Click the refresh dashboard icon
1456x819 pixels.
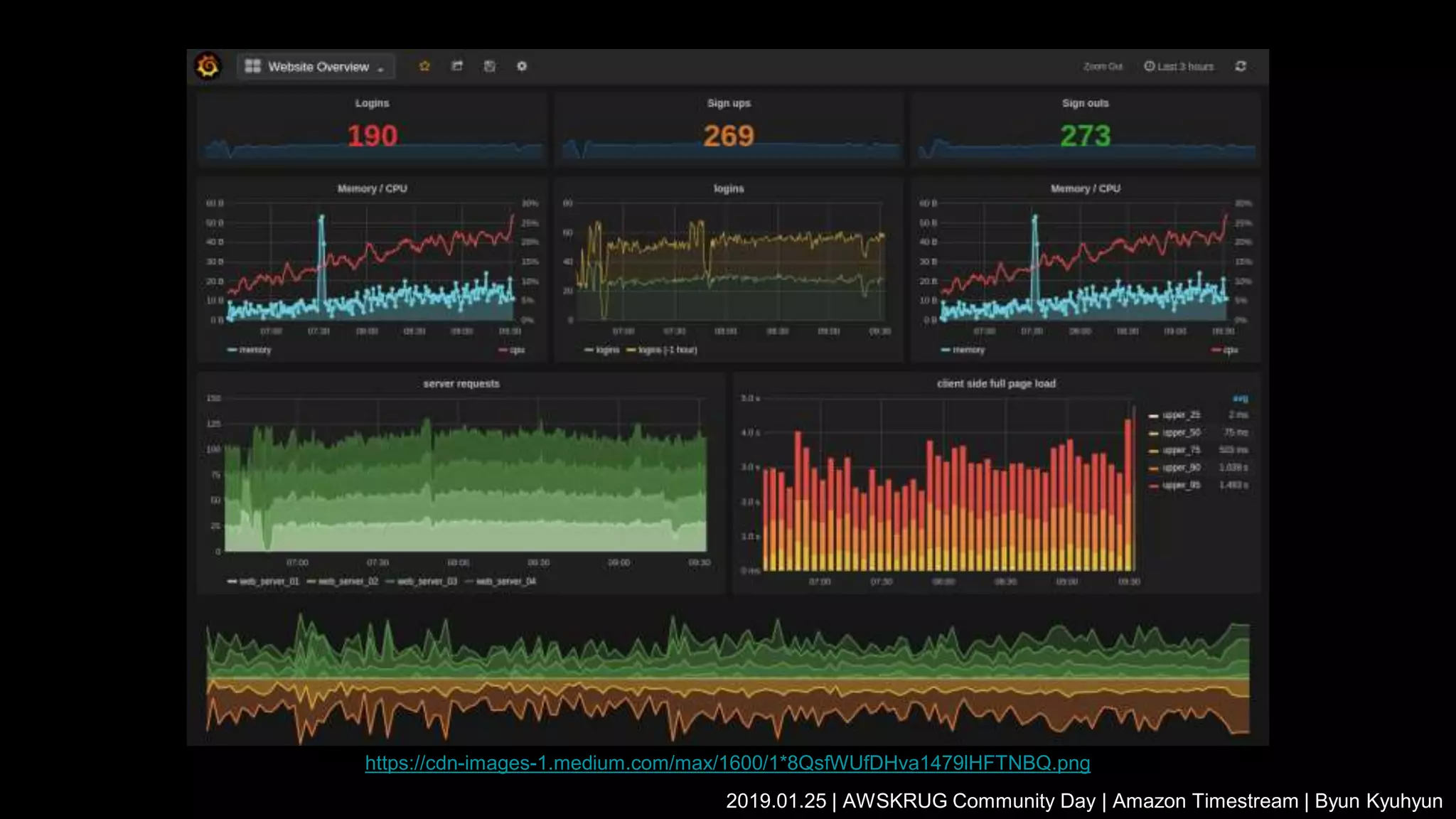(x=1241, y=66)
